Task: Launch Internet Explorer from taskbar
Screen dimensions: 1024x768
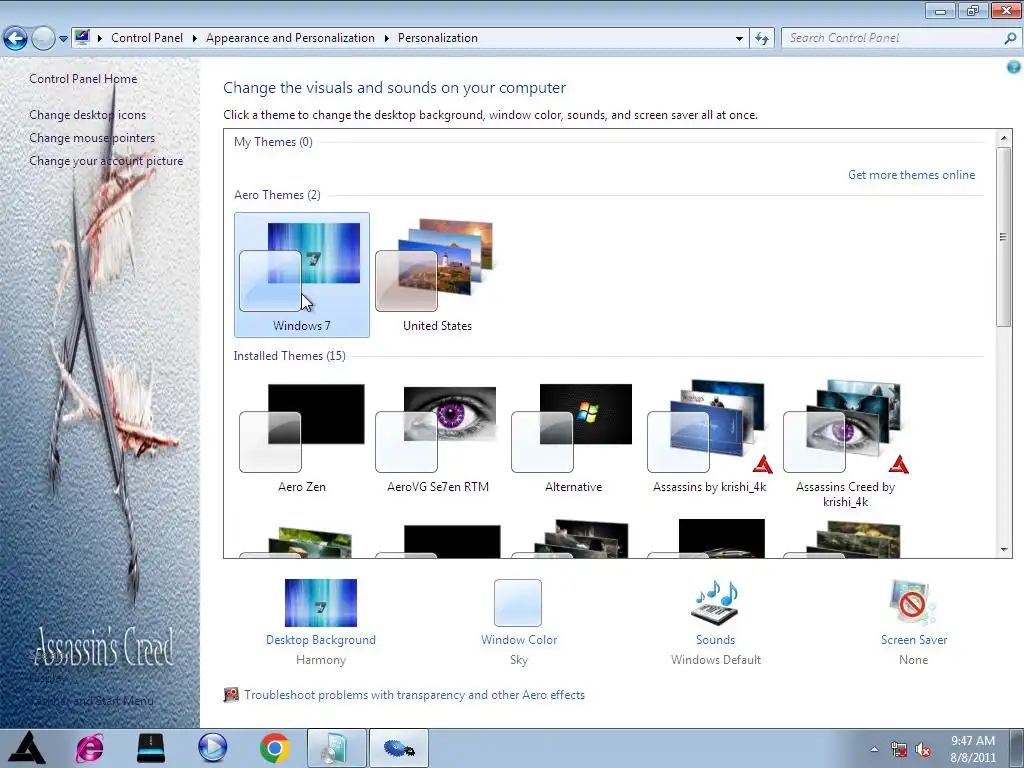Action: 89,748
